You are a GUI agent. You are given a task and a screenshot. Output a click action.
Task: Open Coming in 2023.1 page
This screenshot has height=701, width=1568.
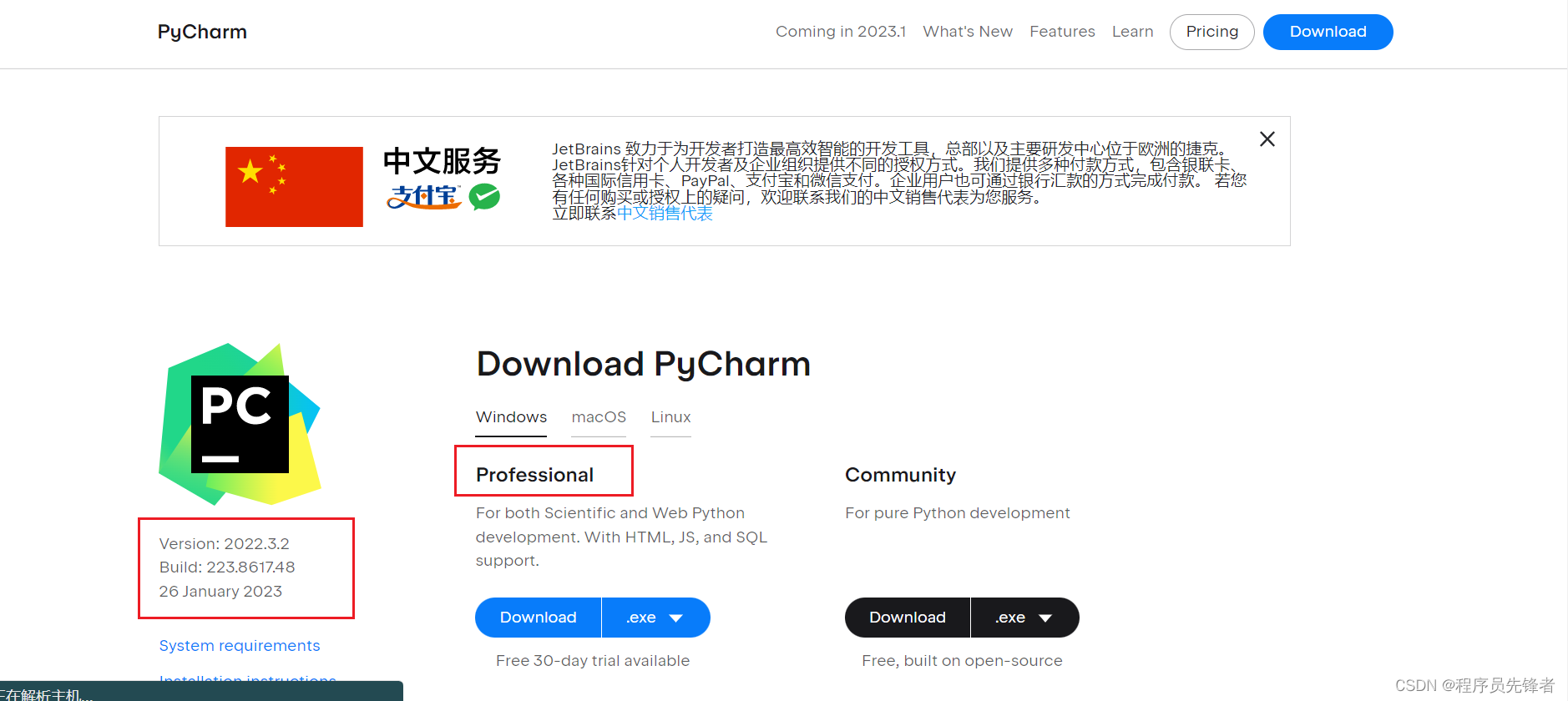[x=841, y=32]
